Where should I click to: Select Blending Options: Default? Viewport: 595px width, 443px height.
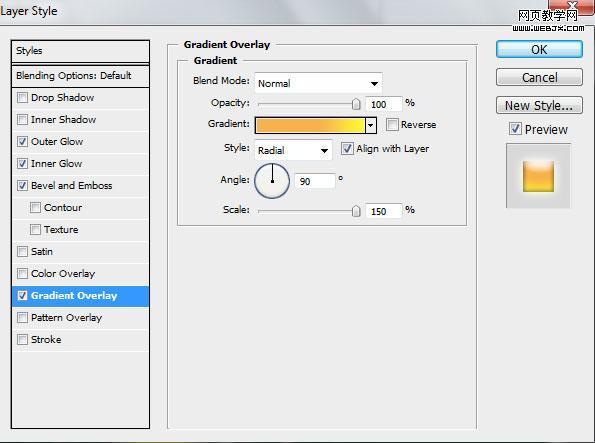pos(80,76)
